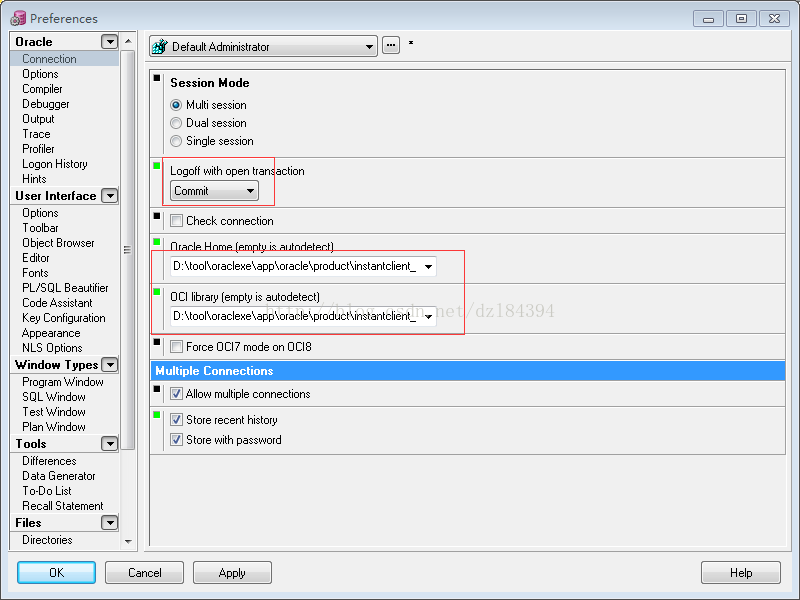Viewport: 800px width, 600px height.
Task: Open the PL/SQL Beautifier preferences
Action: pyautogui.click(x=65, y=288)
